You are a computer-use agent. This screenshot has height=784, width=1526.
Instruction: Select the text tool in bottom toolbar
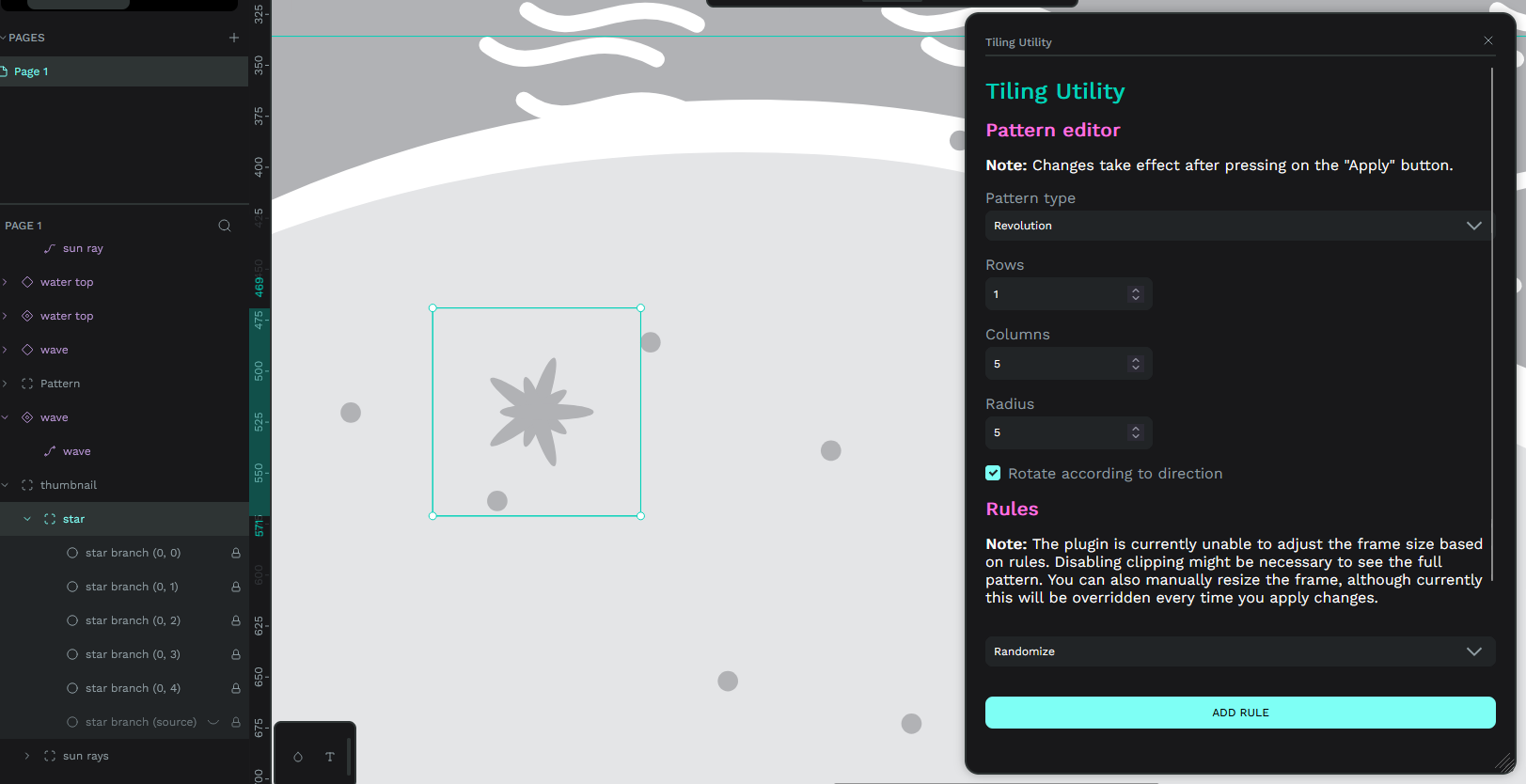tap(330, 757)
